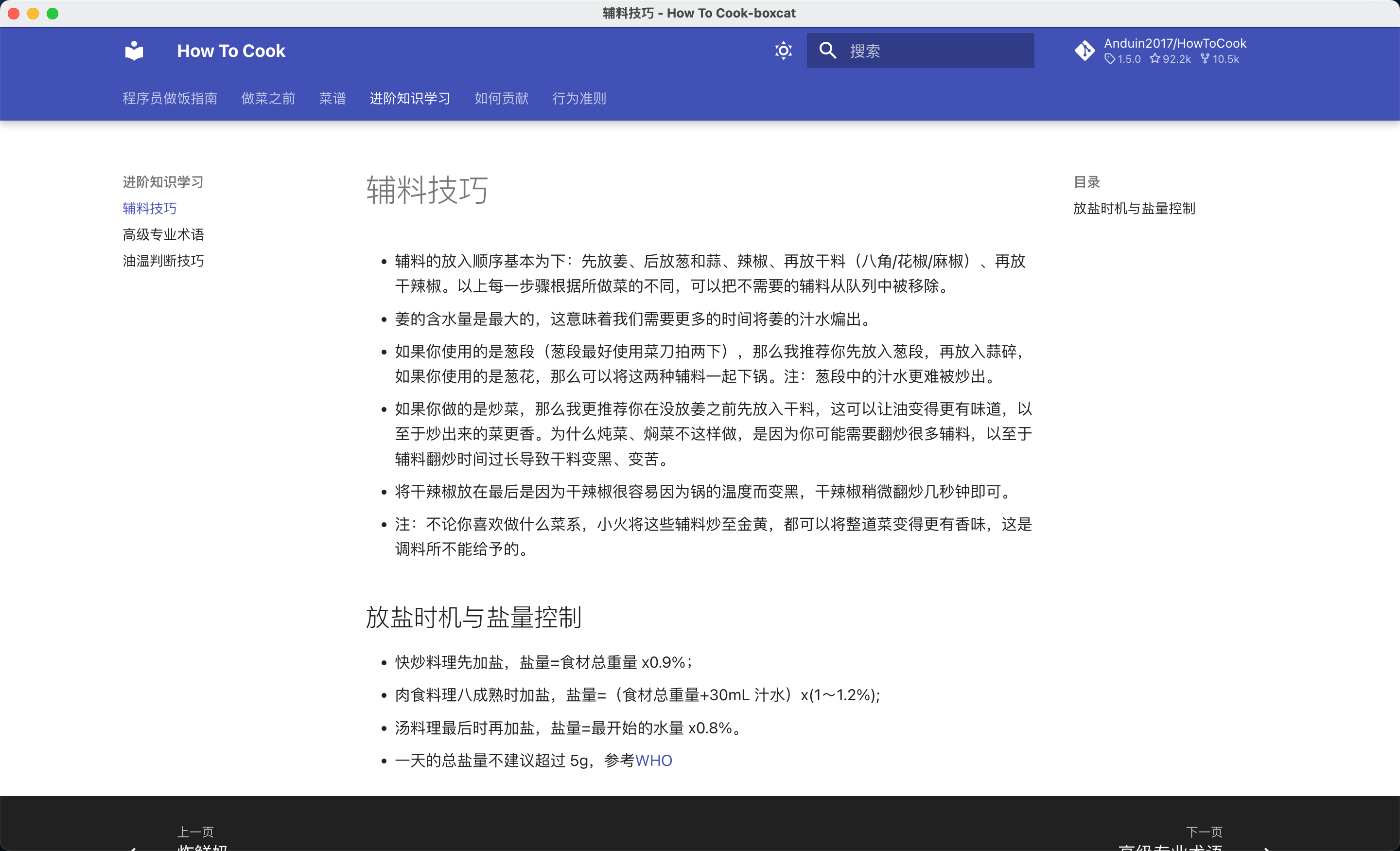Switch to the 做菜之前 tab
This screenshot has height=851, width=1400.
click(268, 98)
